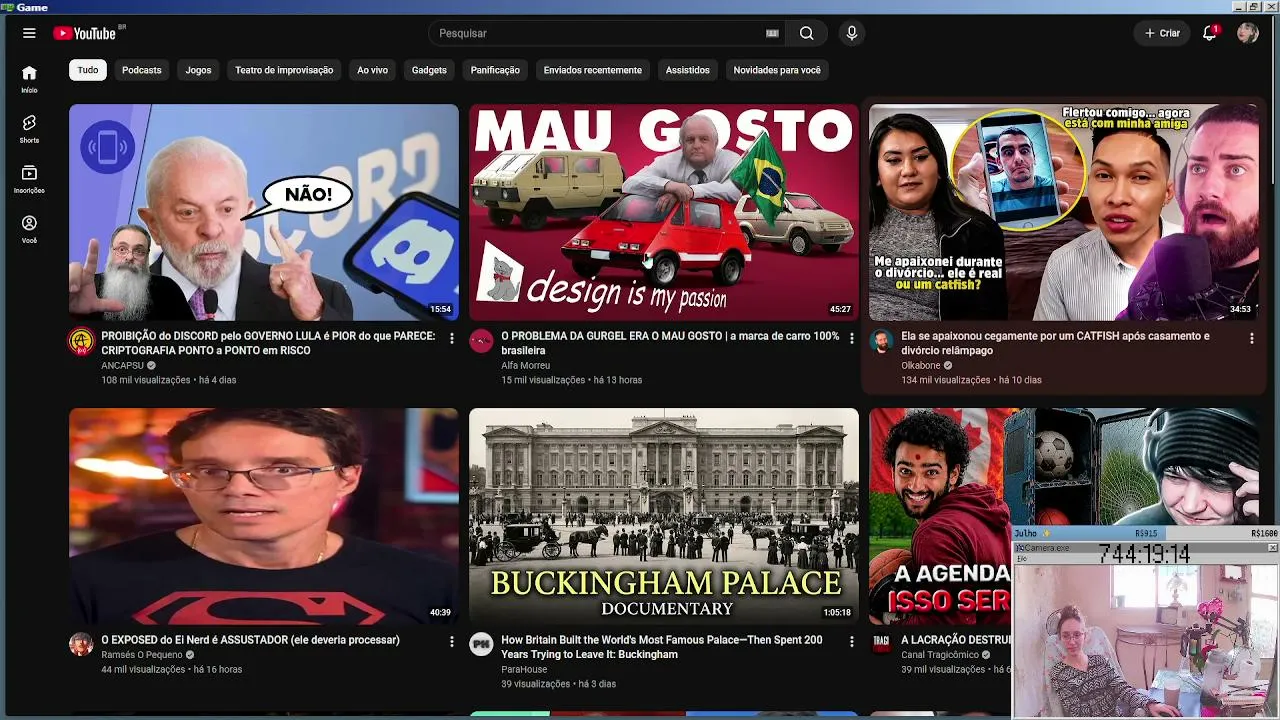Image resolution: width=1280 pixels, height=720 pixels.
Task: Open title 'O PROBLEMA DA GURGEL ERA O MAU GOSTO'
Action: [x=670, y=343]
